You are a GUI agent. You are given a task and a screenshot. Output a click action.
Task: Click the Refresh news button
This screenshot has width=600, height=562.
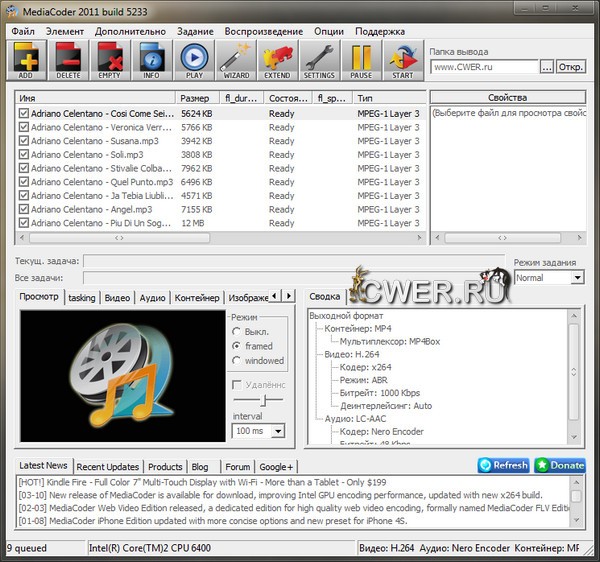point(504,465)
